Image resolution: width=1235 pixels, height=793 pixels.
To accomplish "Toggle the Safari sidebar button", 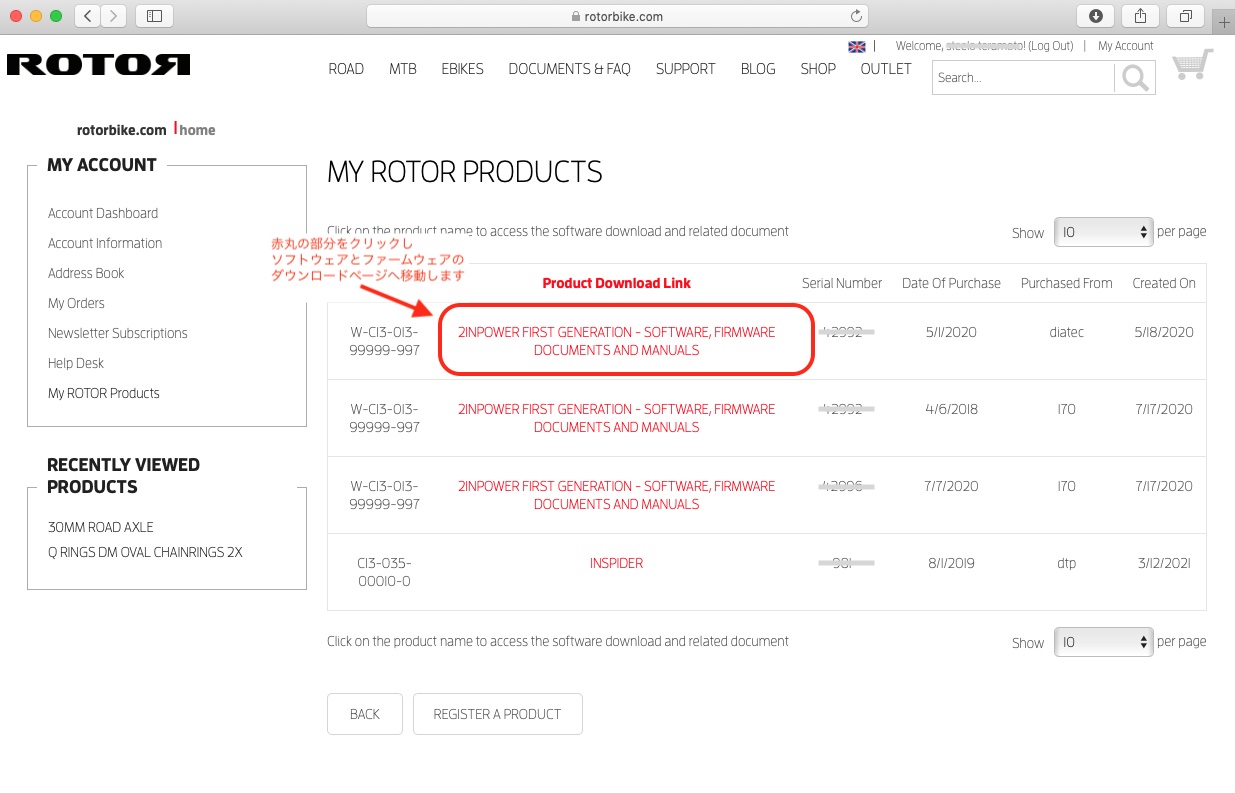I will point(154,16).
